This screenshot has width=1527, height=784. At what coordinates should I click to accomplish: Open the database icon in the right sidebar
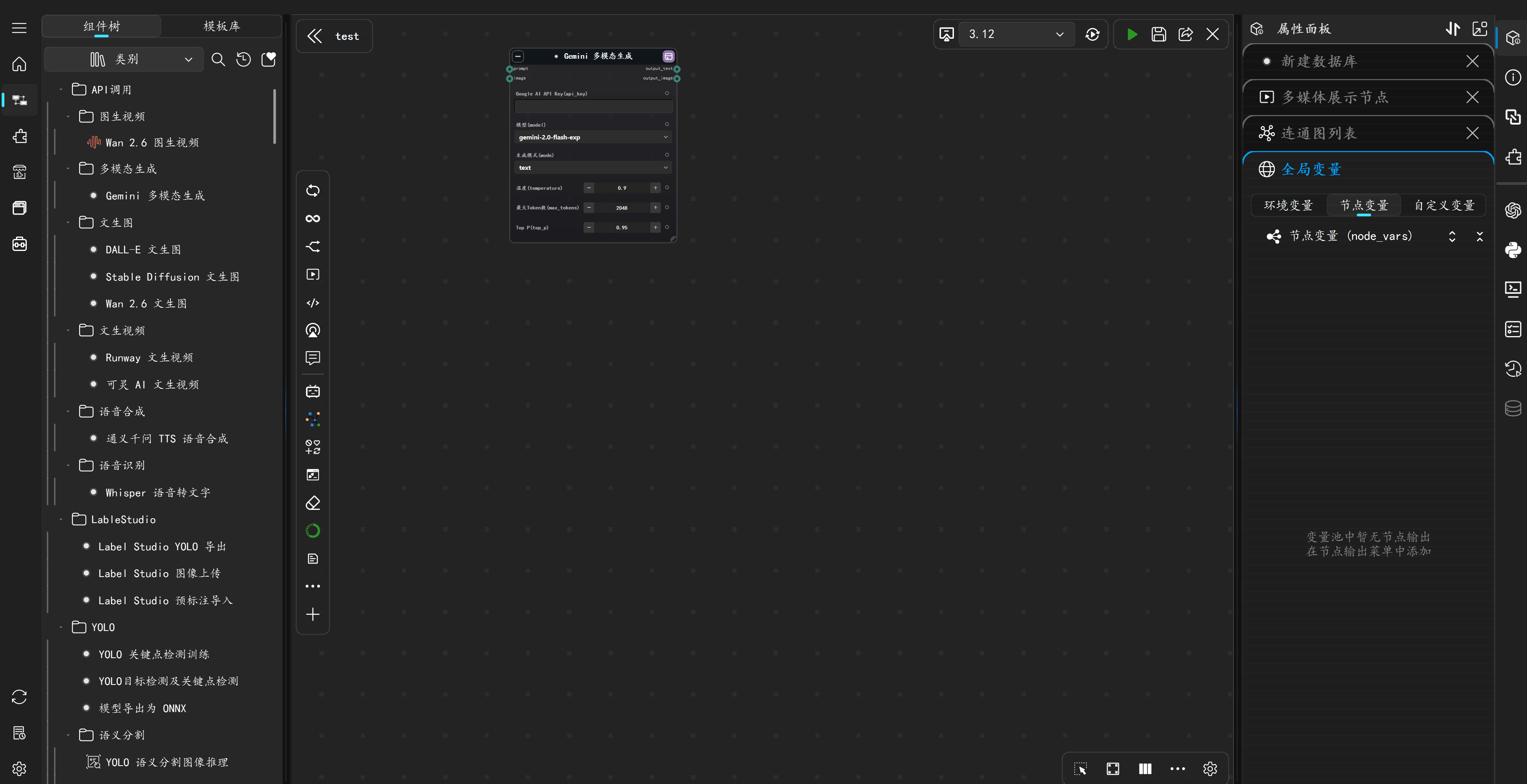(1513, 408)
